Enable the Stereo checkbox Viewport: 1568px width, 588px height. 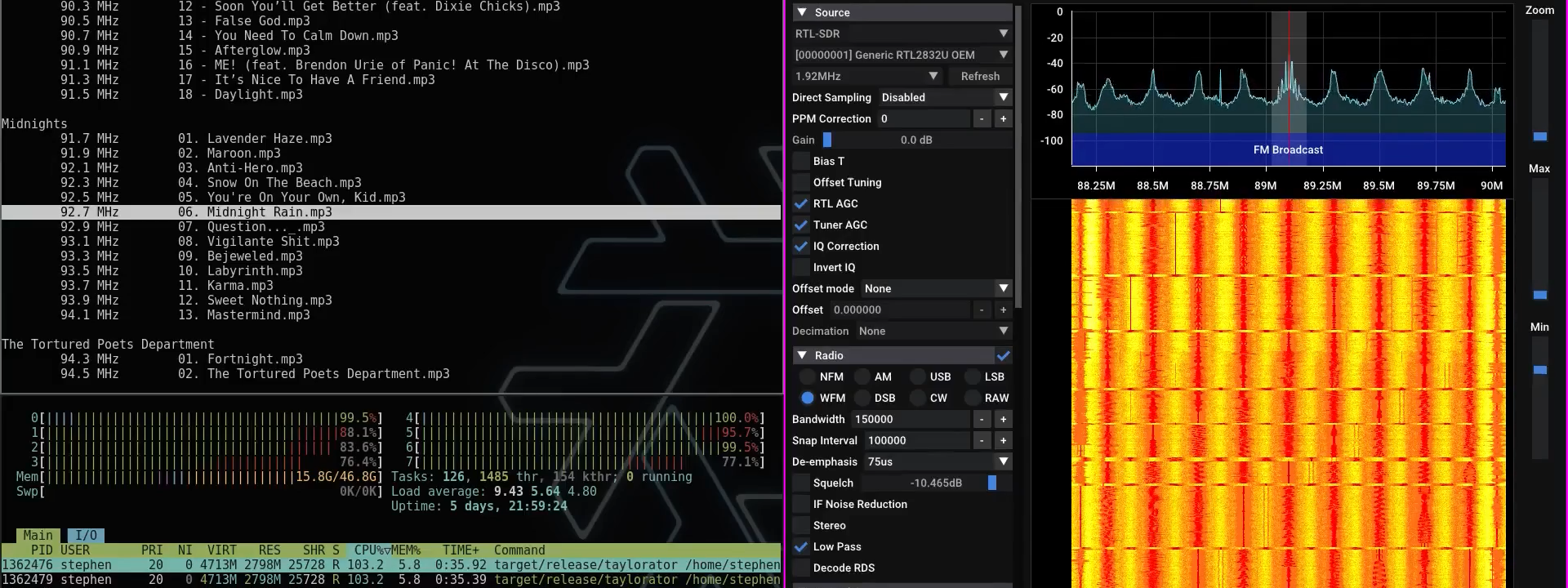tap(801, 525)
